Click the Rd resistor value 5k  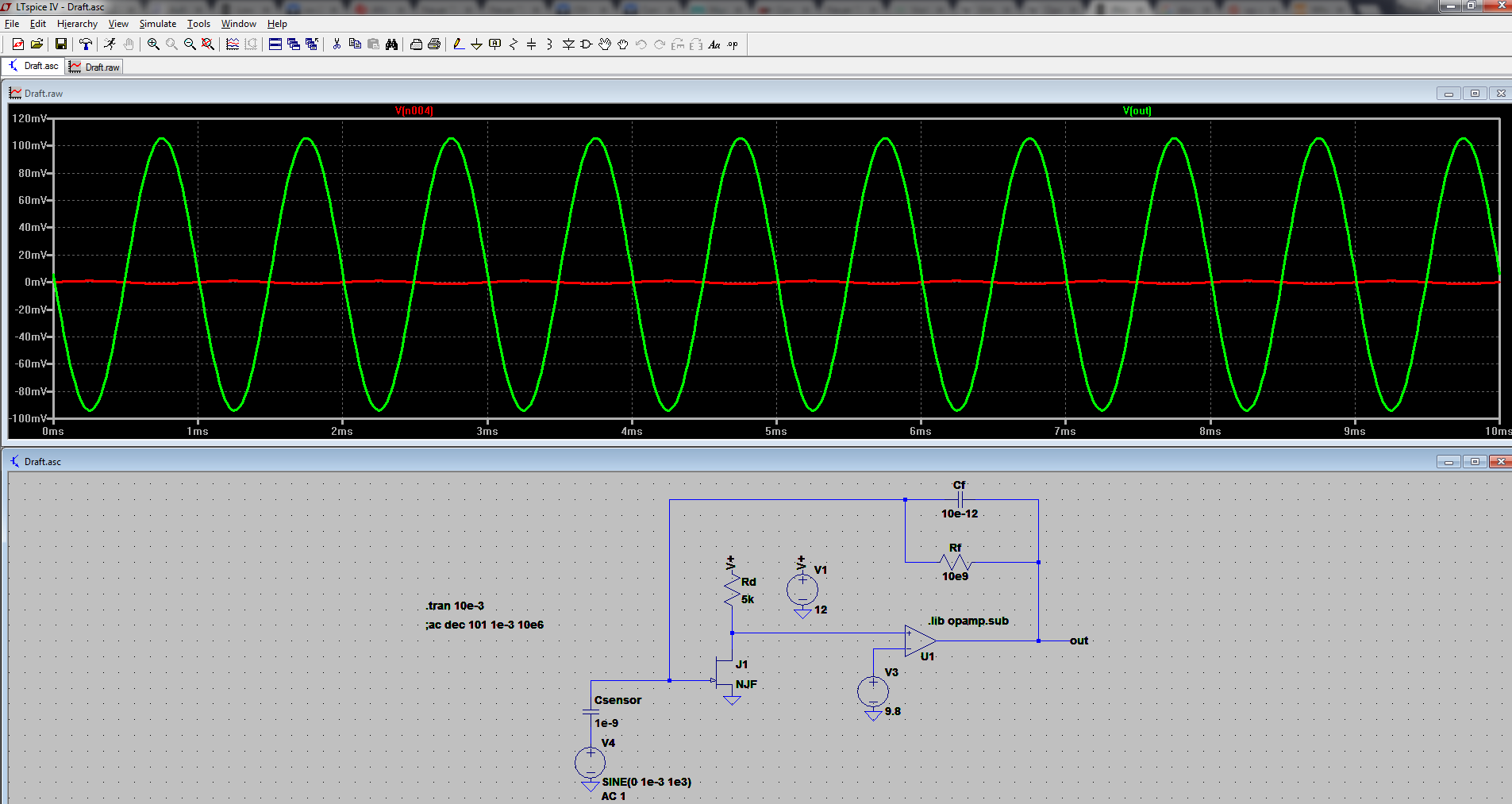coord(748,599)
